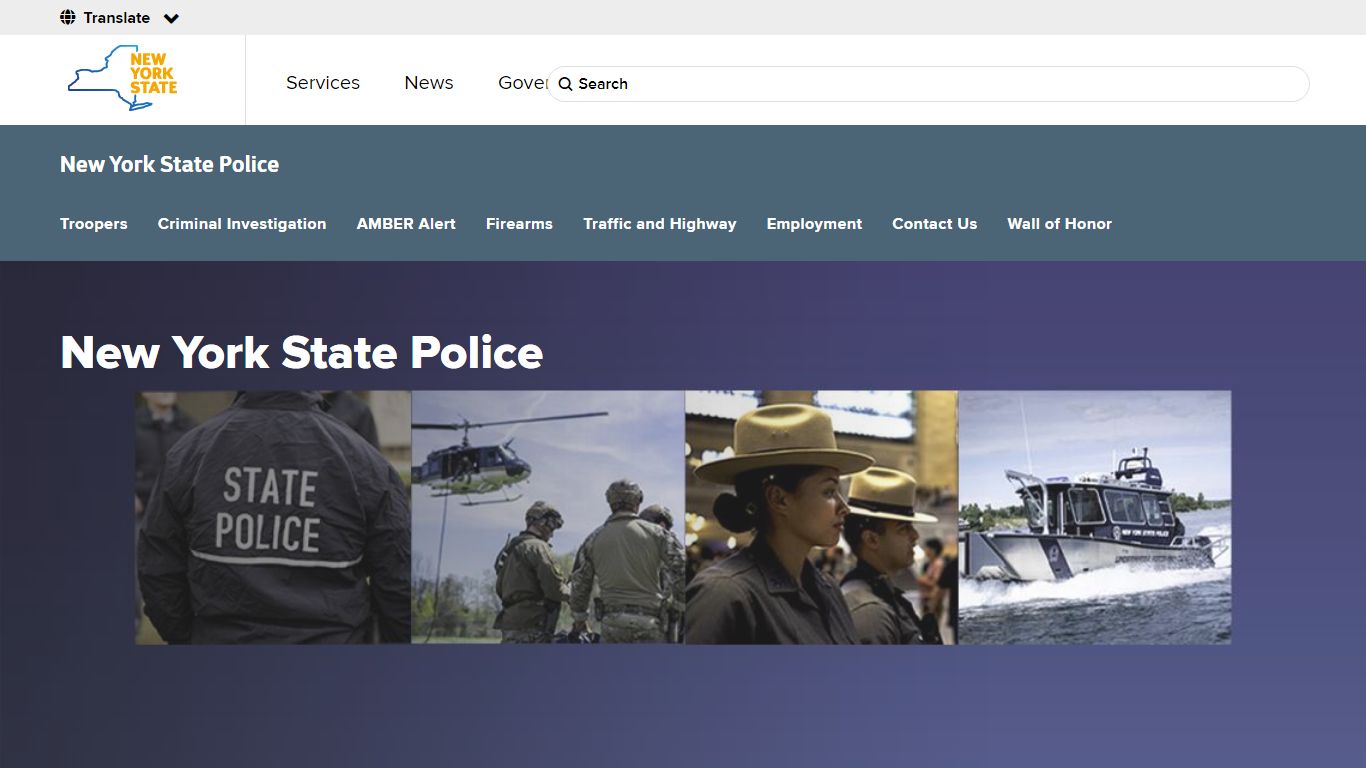Open the Firearms navigation link
This screenshot has width=1366, height=768.
tap(519, 224)
